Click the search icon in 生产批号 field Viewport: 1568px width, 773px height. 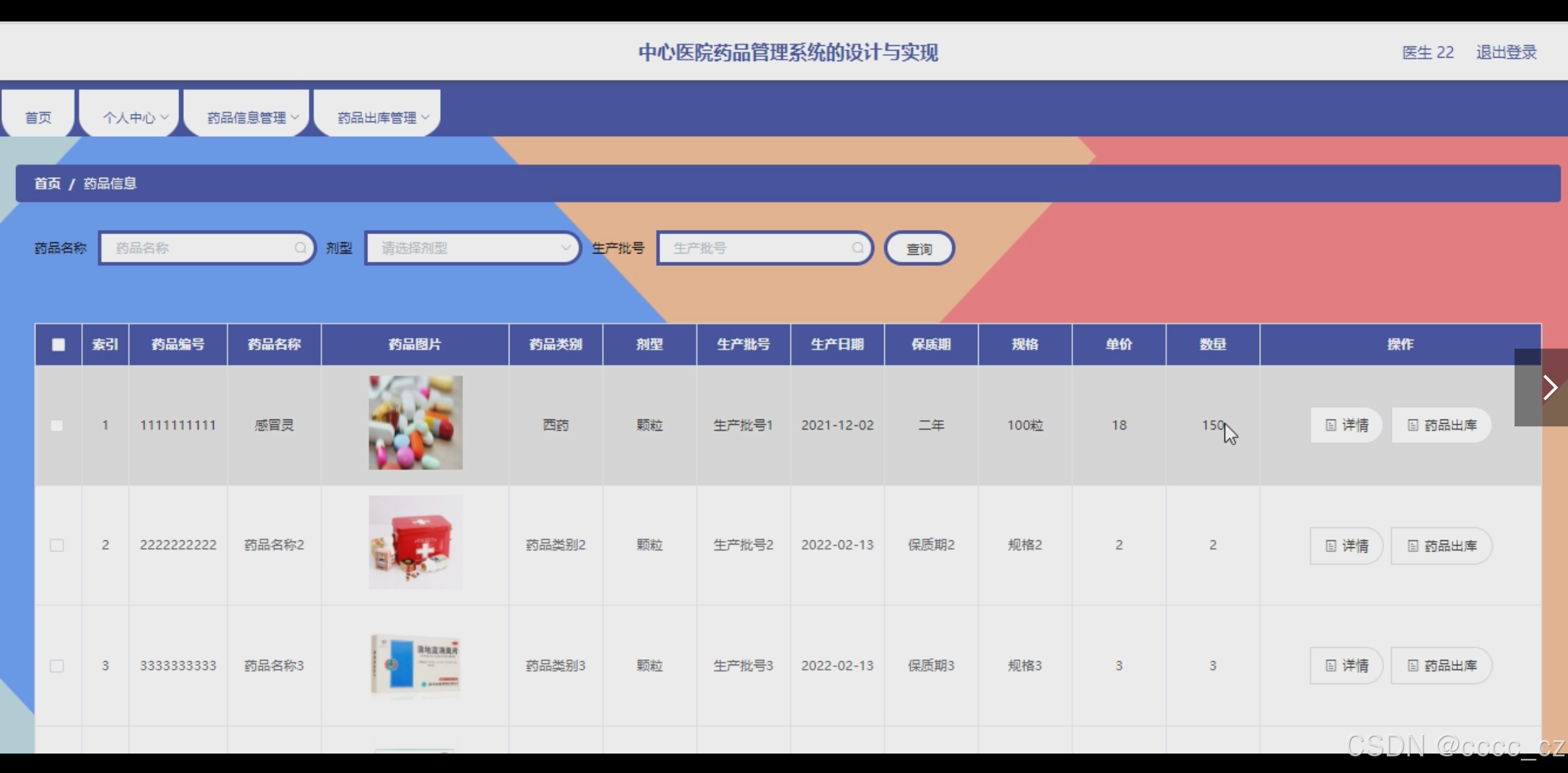[857, 248]
